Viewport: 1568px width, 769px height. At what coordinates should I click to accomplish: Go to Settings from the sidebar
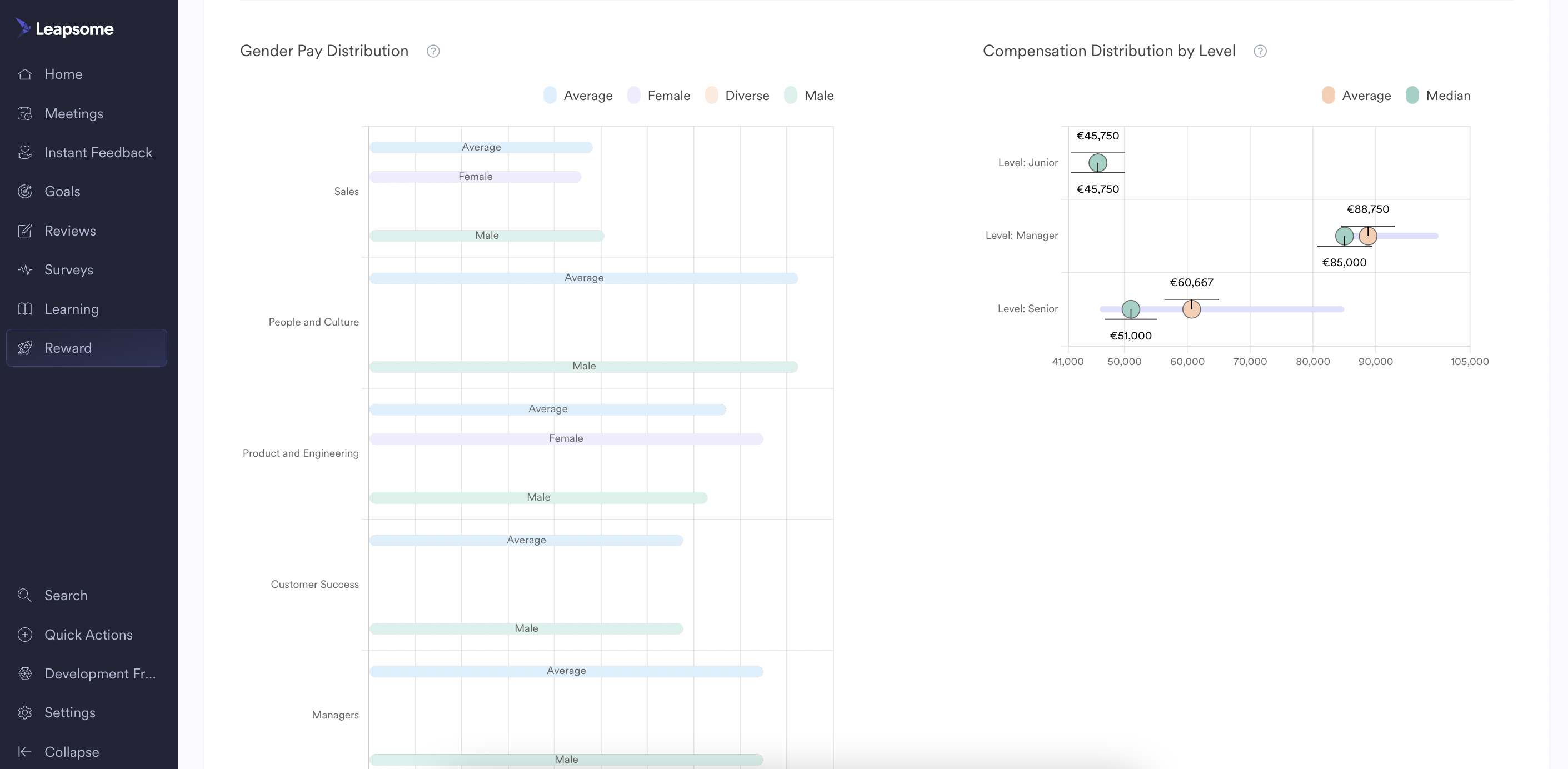69,712
